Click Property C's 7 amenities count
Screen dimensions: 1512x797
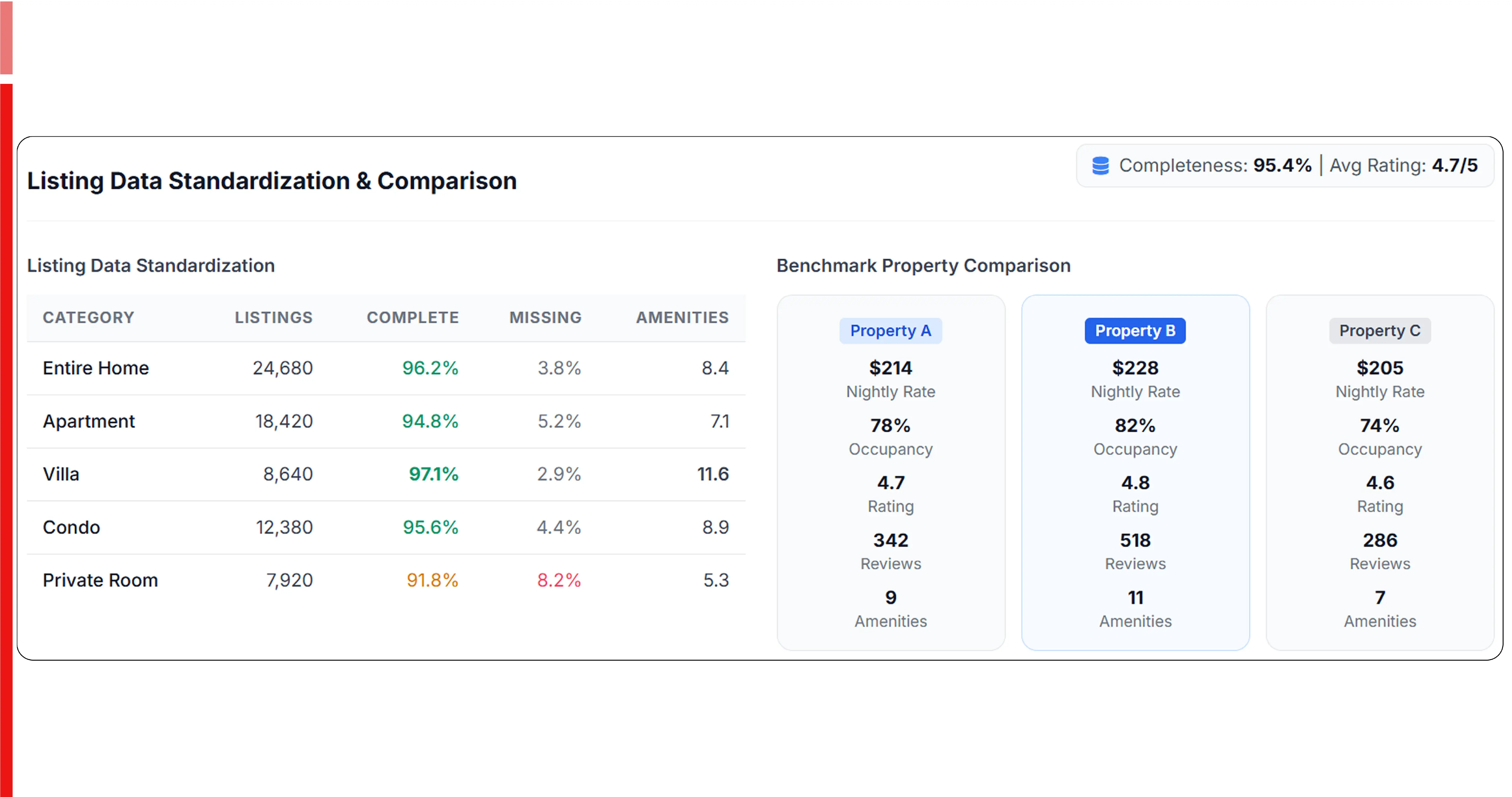tap(1380, 598)
